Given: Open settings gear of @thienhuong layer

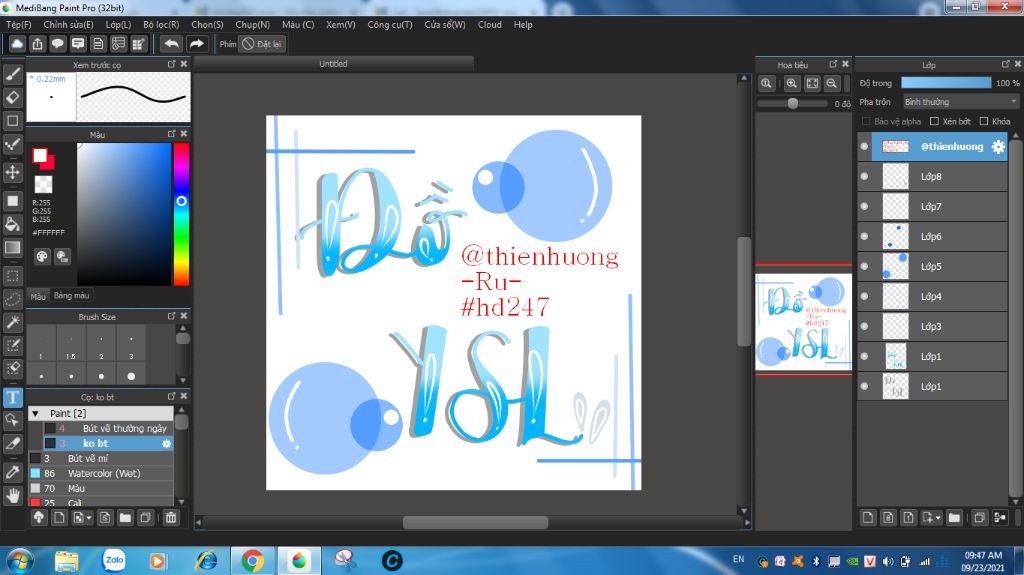Looking at the screenshot, I should click(x=998, y=147).
